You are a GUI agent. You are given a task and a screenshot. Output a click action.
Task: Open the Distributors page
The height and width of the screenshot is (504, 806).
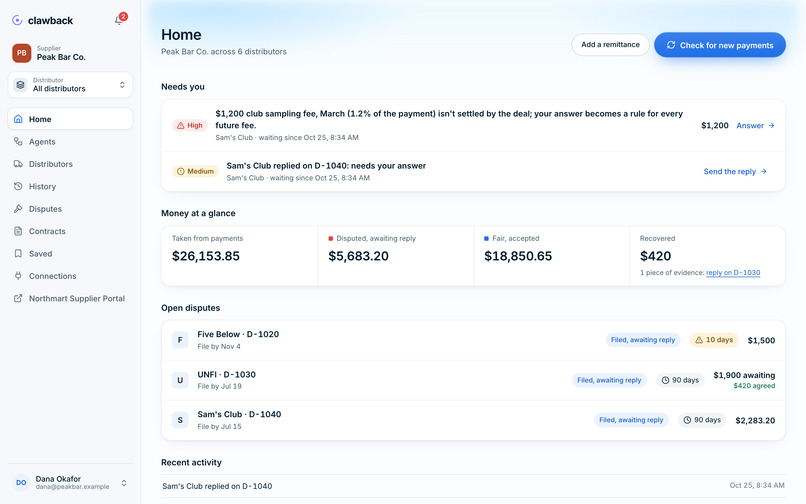tap(70, 164)
